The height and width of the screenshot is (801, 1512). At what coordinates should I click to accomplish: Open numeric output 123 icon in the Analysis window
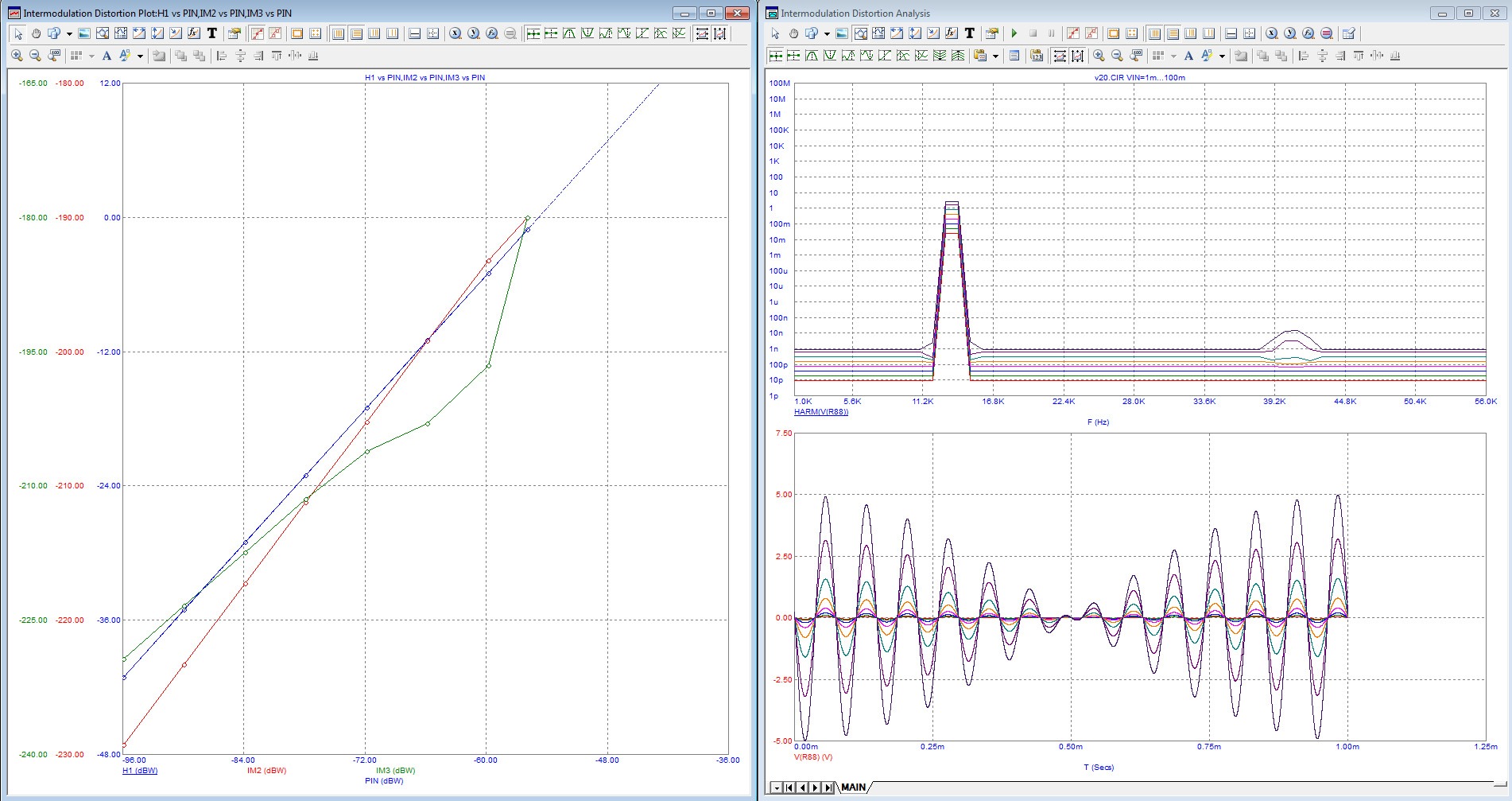pyautogui.click(x=1037, y=56)
